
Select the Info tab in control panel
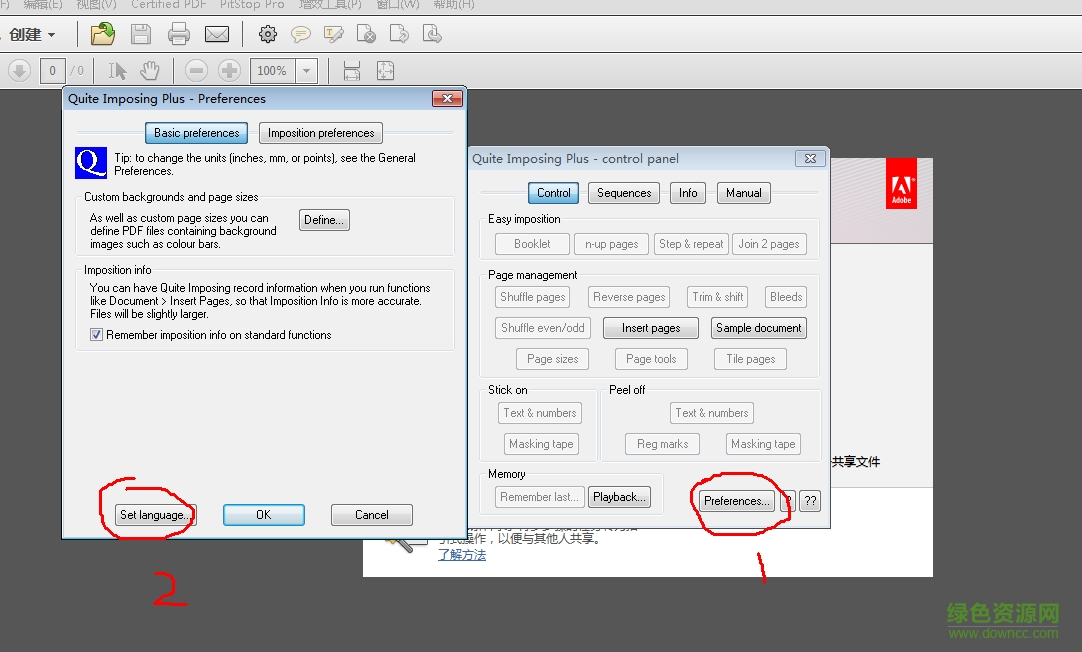pyautogui.click(x=688, y=192)
